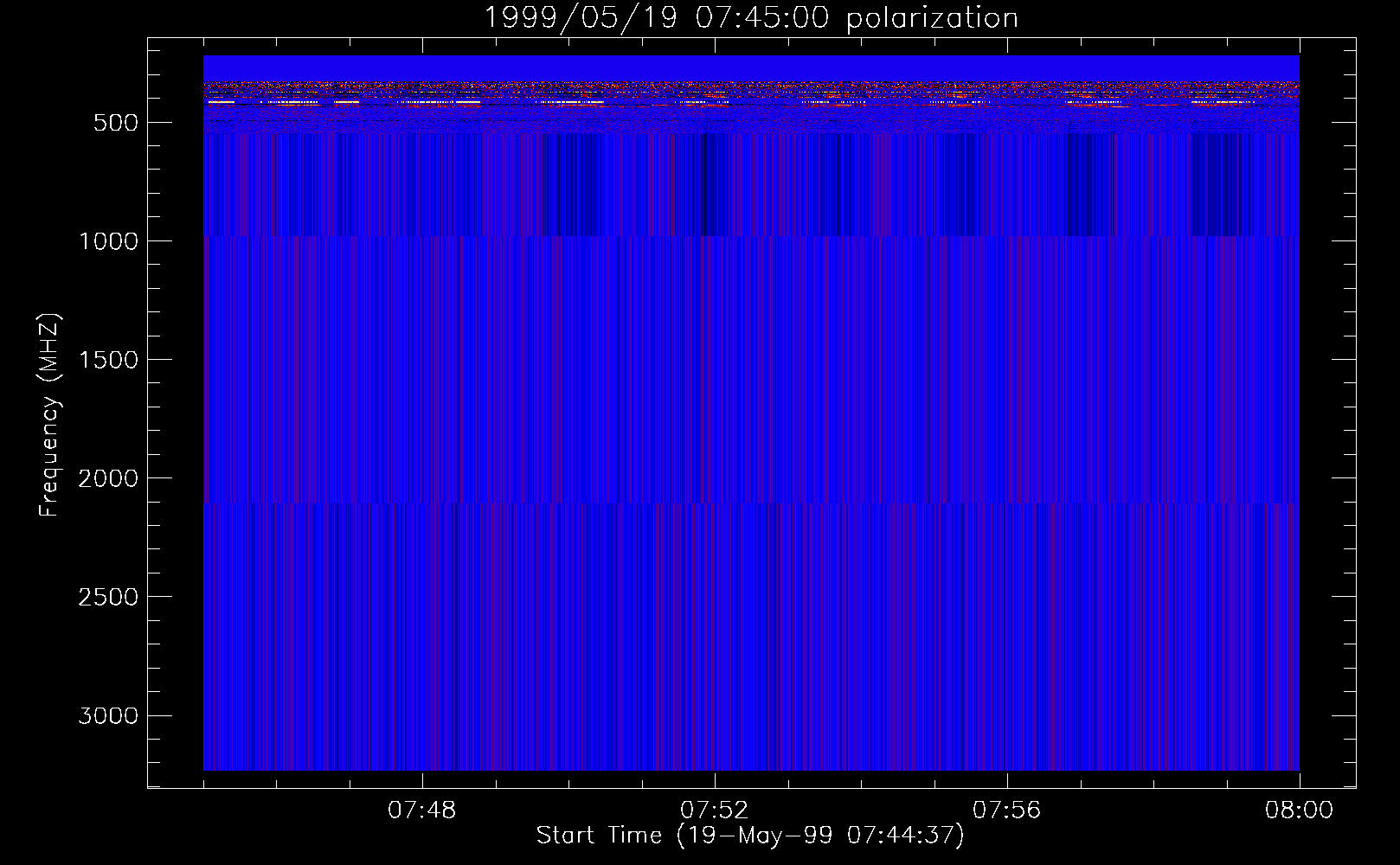Click the 07:48 time tick label

422,811
